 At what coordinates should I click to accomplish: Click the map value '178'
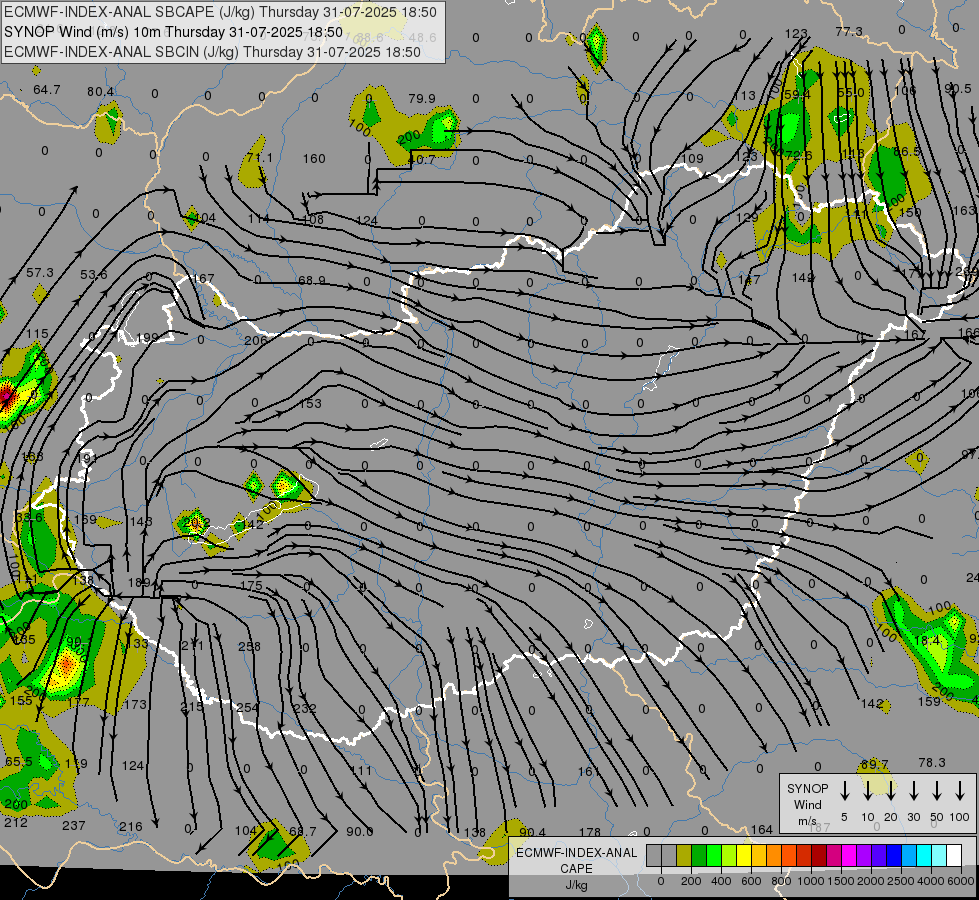tap(589, 832)
